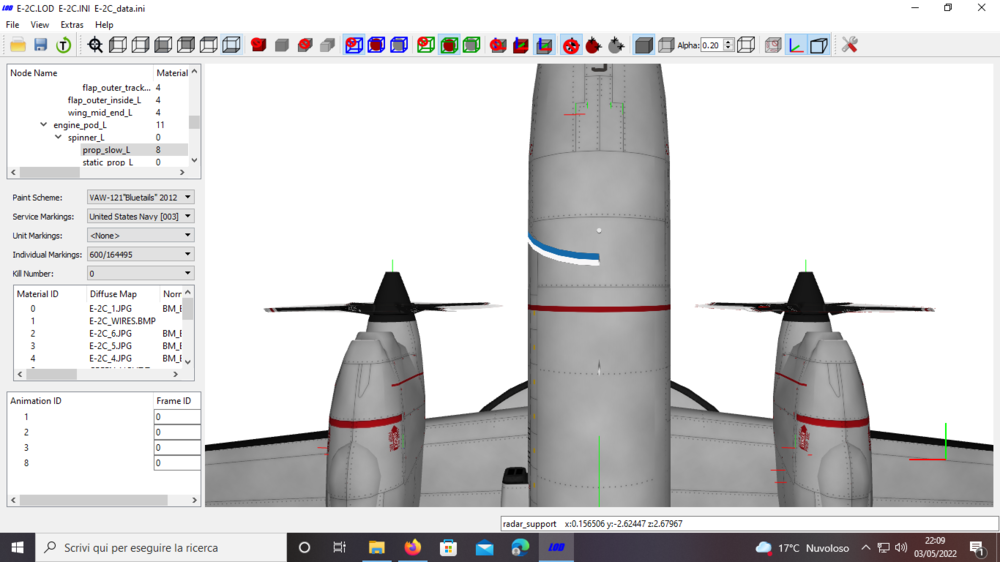Open the Individual Markings dropdown
1000x562 pixels.
[140, 254]
